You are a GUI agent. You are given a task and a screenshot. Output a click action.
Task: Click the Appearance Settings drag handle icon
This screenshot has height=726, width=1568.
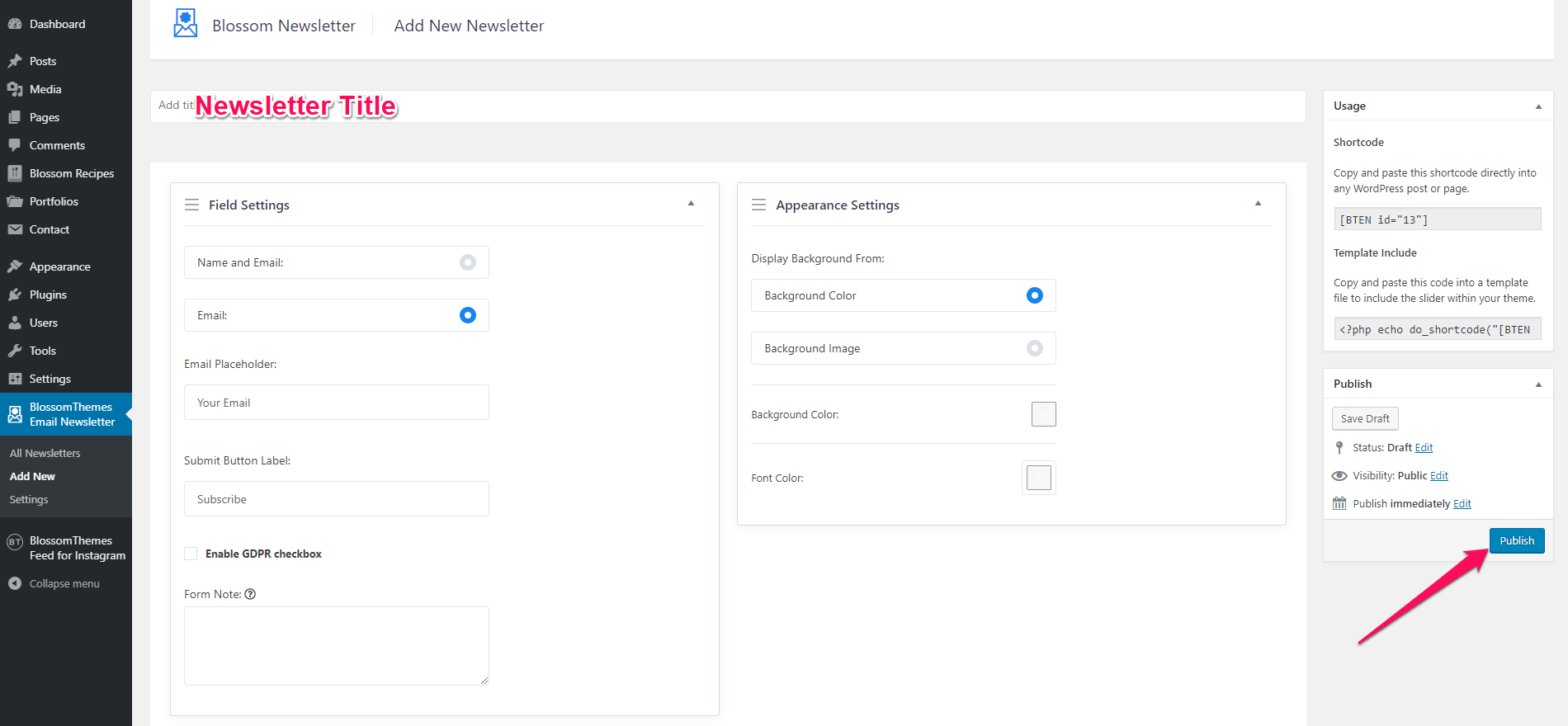(758, 205)
